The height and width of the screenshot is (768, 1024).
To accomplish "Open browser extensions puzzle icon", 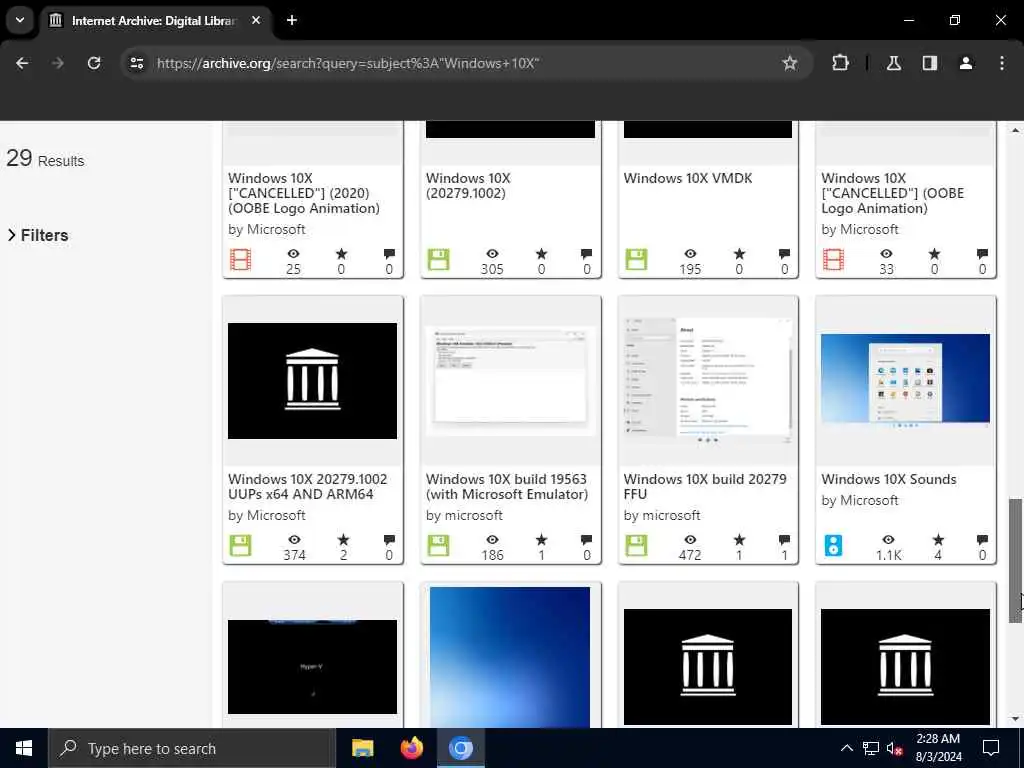I will point(840,63).
